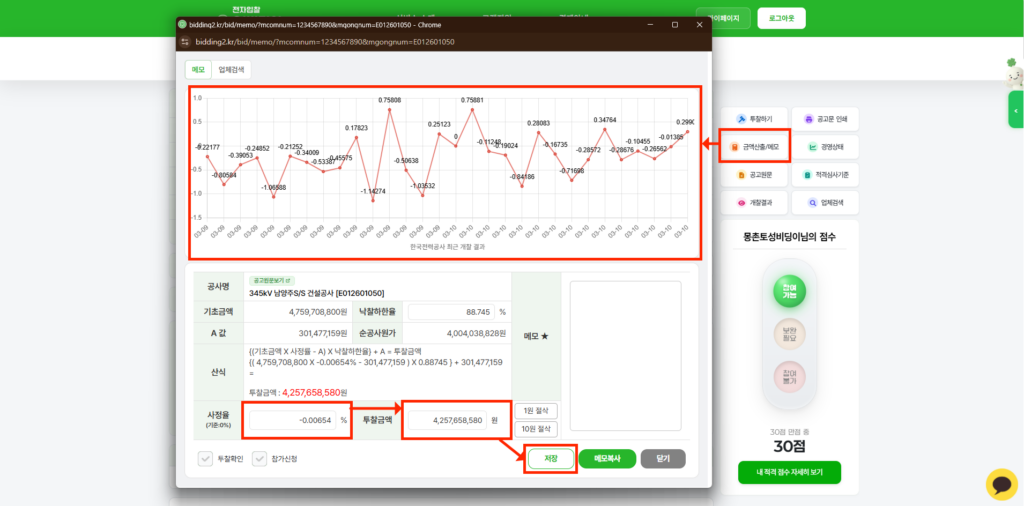
Task: Open the 적격심사기준 clipboard icon
Action: [812, 175]
